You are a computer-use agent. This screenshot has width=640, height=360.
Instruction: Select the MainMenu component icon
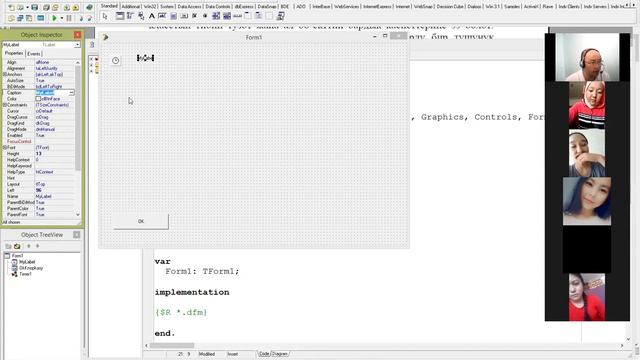click(130, 16)
